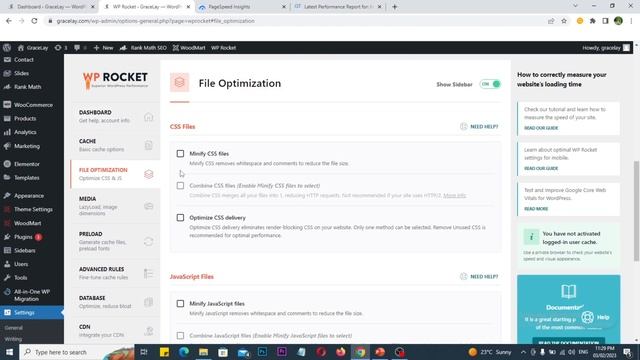Click the Advanced Rules list icon
Viewport: 640px width, 360px height.
(x=149, y=273)
